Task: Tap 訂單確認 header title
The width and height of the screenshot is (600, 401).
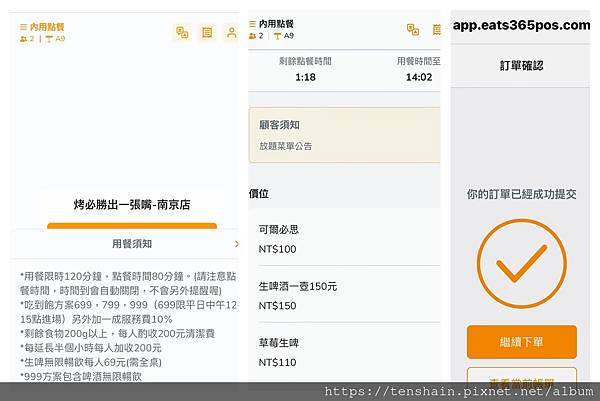Action: pos(522,65)
